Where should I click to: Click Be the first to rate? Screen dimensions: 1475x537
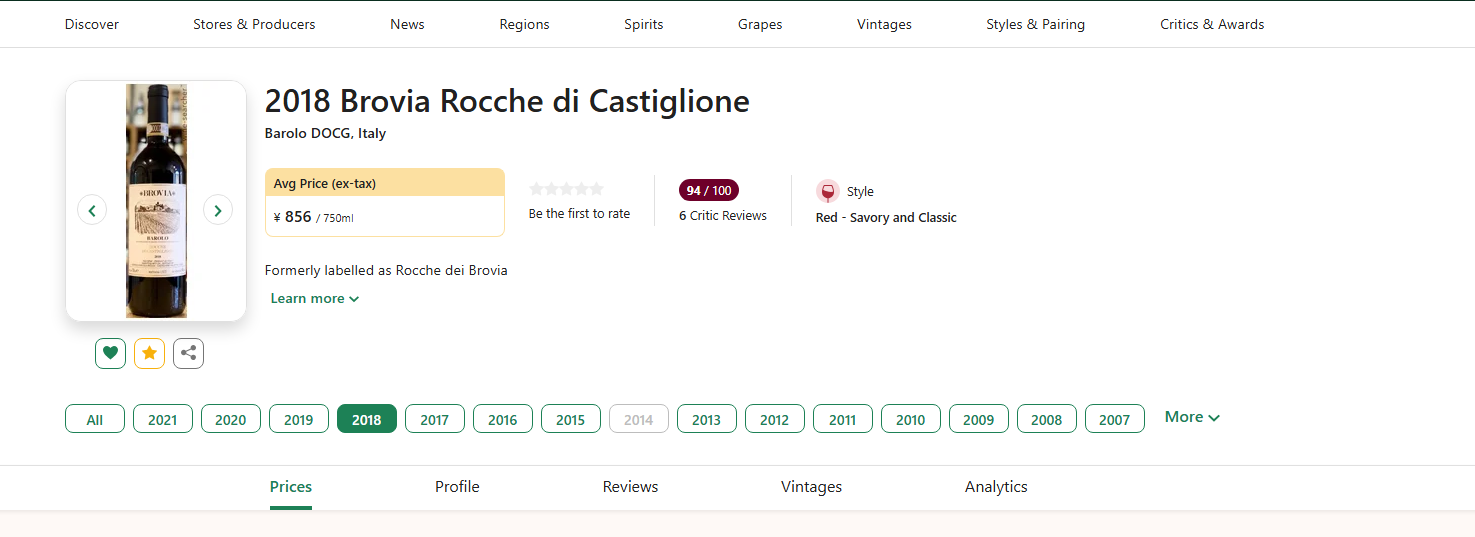pos(579,214)
